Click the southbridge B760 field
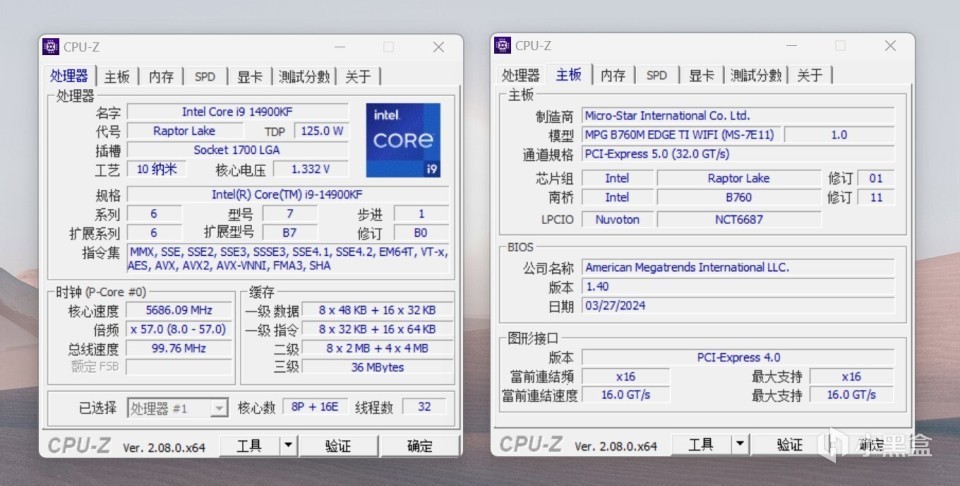Viewport: 960px width, 486px height. [738, 198]
